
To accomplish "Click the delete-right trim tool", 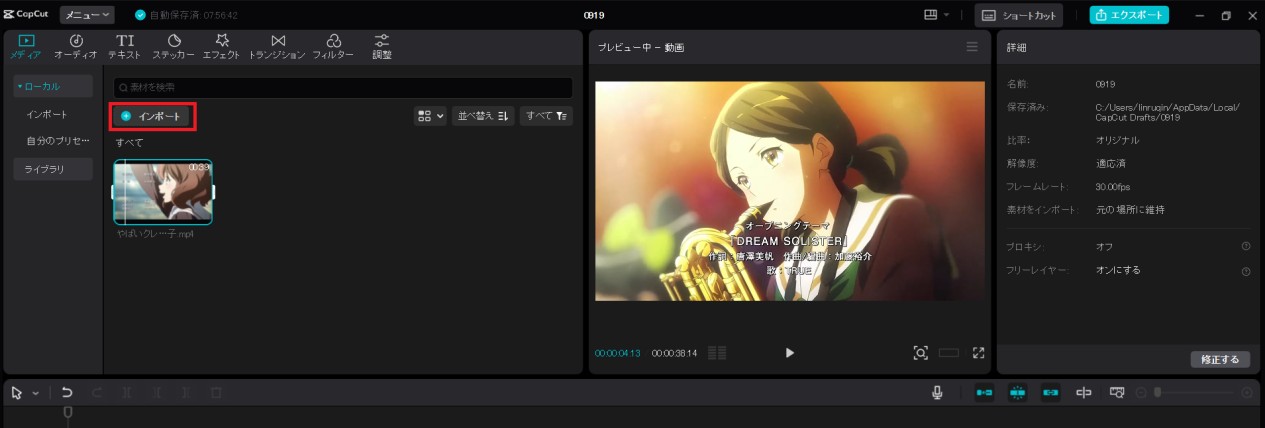I will pyautogui.click(x=186, y=393).
